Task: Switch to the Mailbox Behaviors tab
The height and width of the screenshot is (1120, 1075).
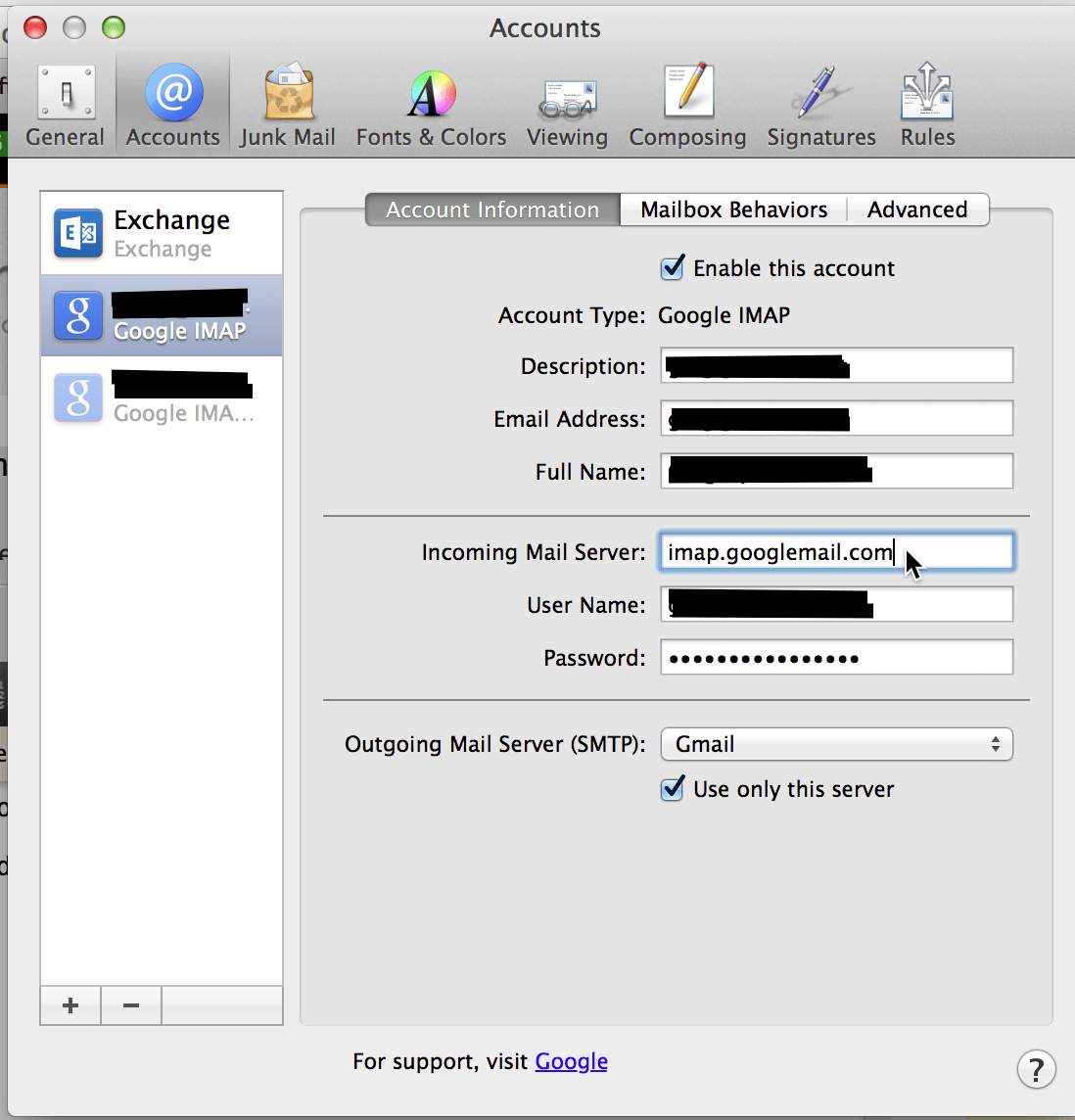Action: coord(732,210)
